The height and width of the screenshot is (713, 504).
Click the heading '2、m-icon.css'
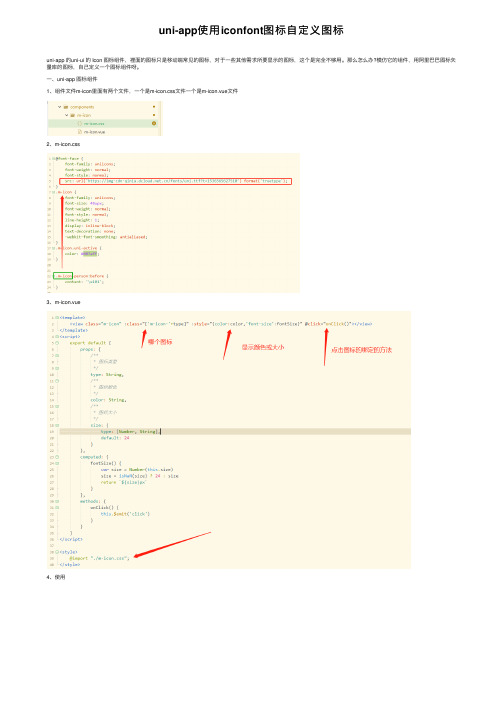pos(63,144)
